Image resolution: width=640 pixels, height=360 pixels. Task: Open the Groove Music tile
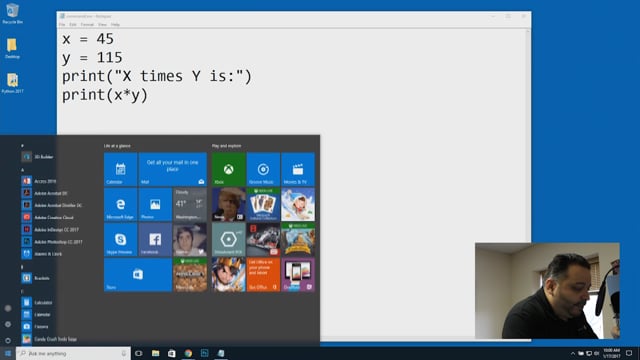coord(263,169)
